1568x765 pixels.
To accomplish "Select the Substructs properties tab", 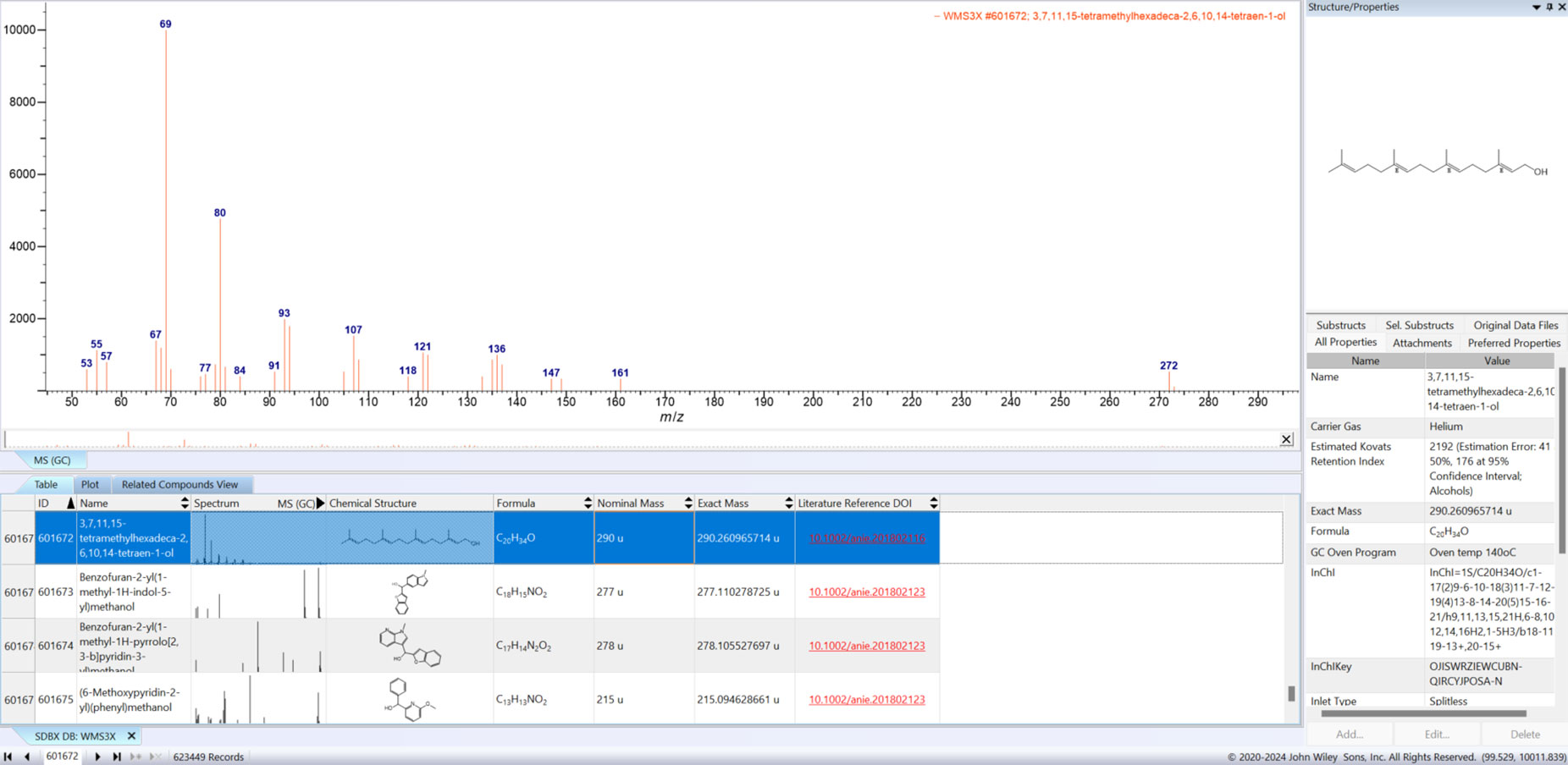I will pos(1340,325).
